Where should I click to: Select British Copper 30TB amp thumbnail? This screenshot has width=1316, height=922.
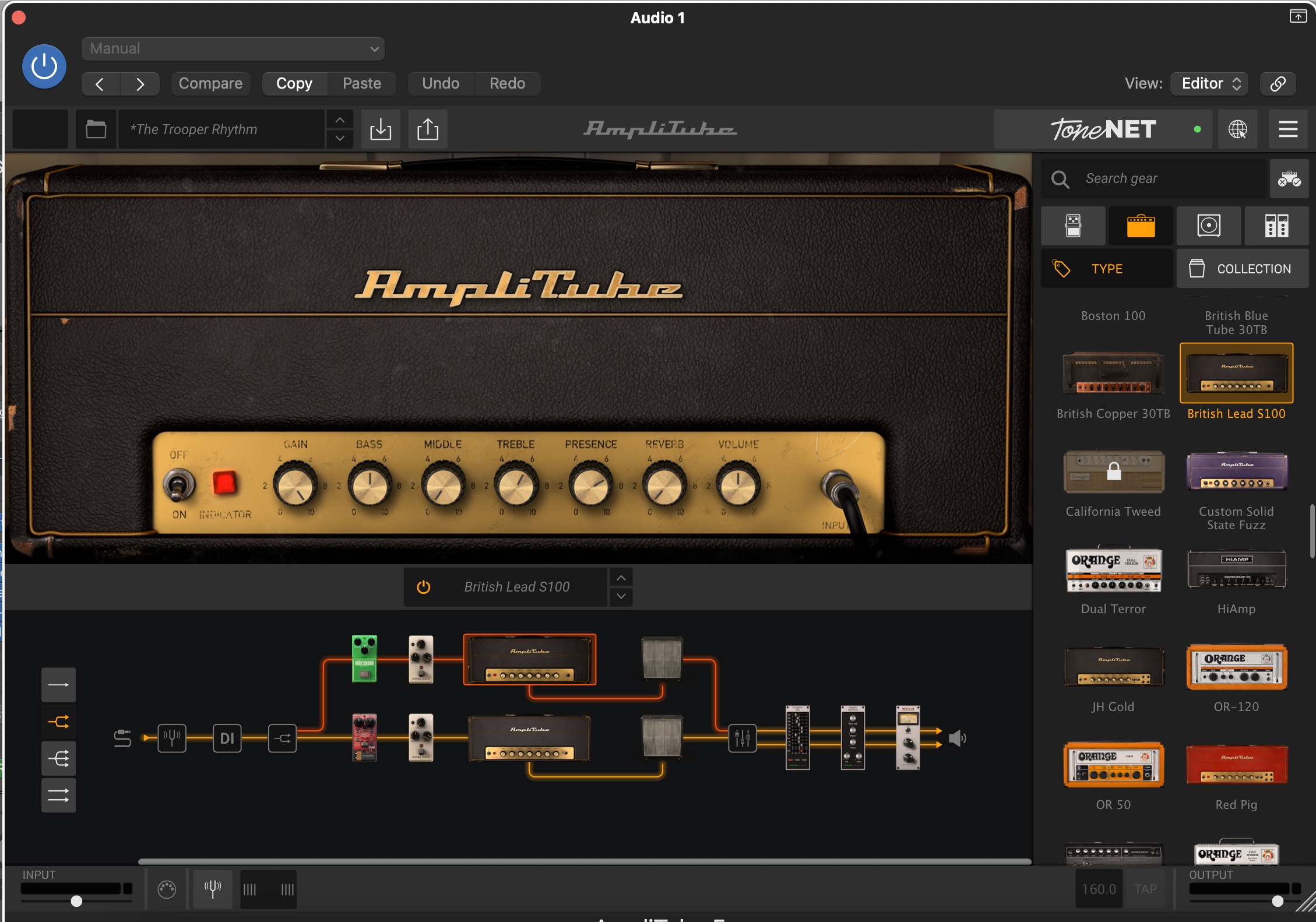click(x=1113, y=374)
